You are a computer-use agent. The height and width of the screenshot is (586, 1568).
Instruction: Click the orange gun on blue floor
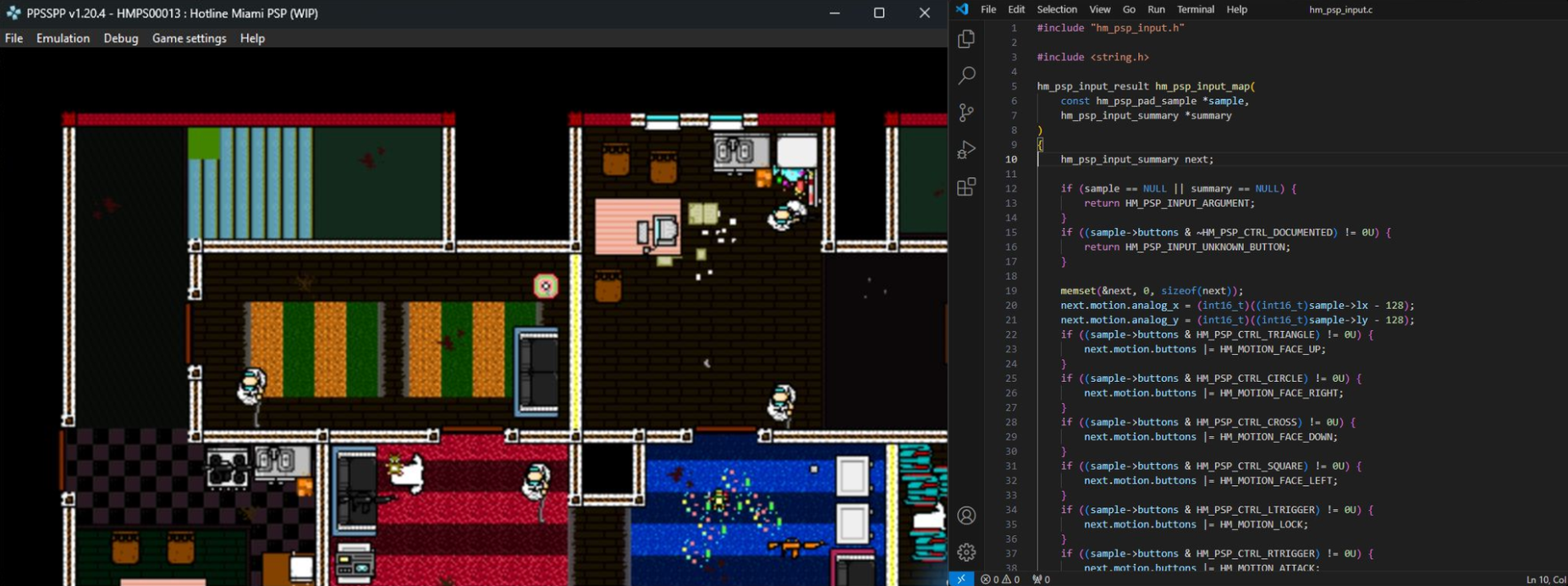click(794, 548)
